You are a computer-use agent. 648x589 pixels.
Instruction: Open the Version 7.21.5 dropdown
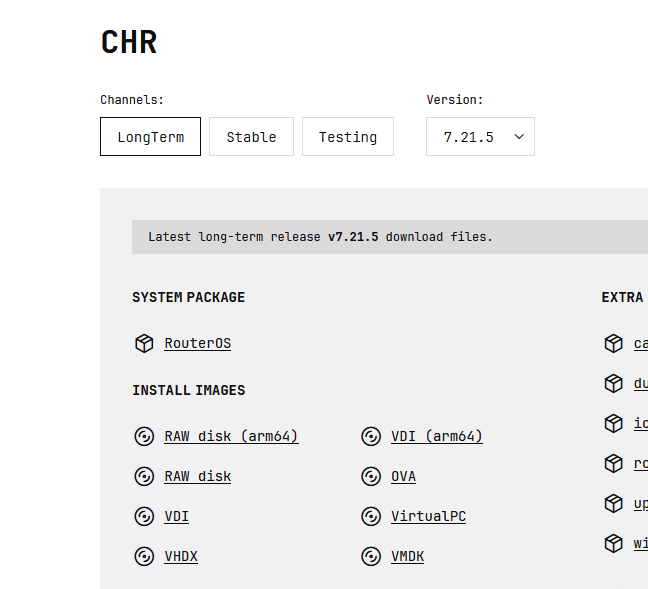(480, 136)
